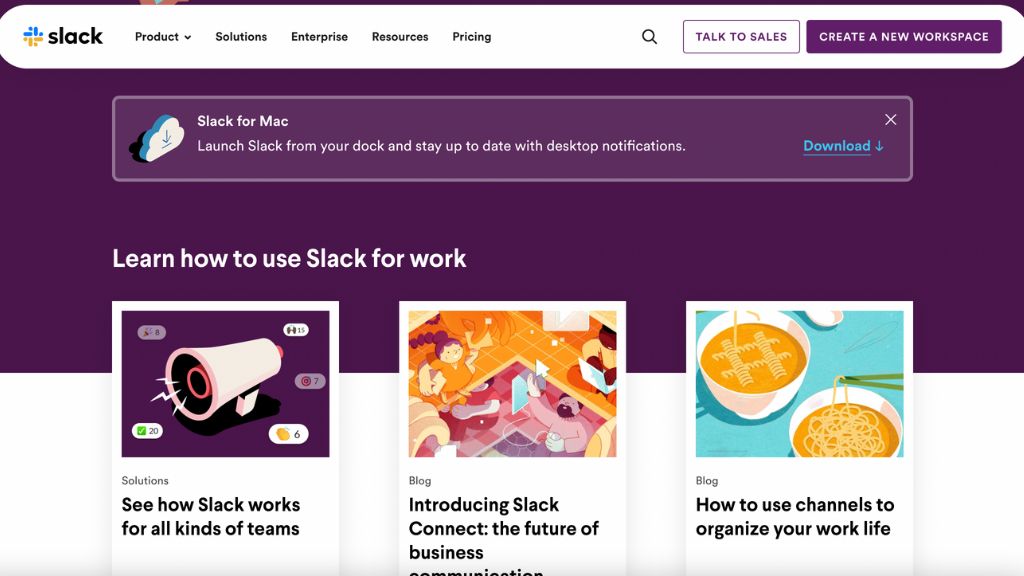The image size is (1024, 576).
Task: Open search using the magnifying glass icon
Action: tap(649, 36)
